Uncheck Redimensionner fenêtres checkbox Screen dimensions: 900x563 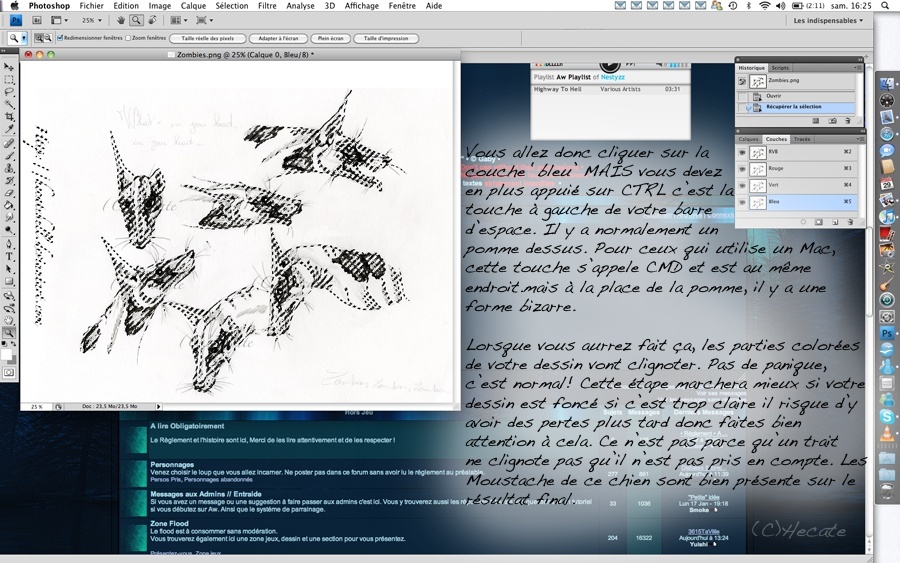tap(60, 38)
